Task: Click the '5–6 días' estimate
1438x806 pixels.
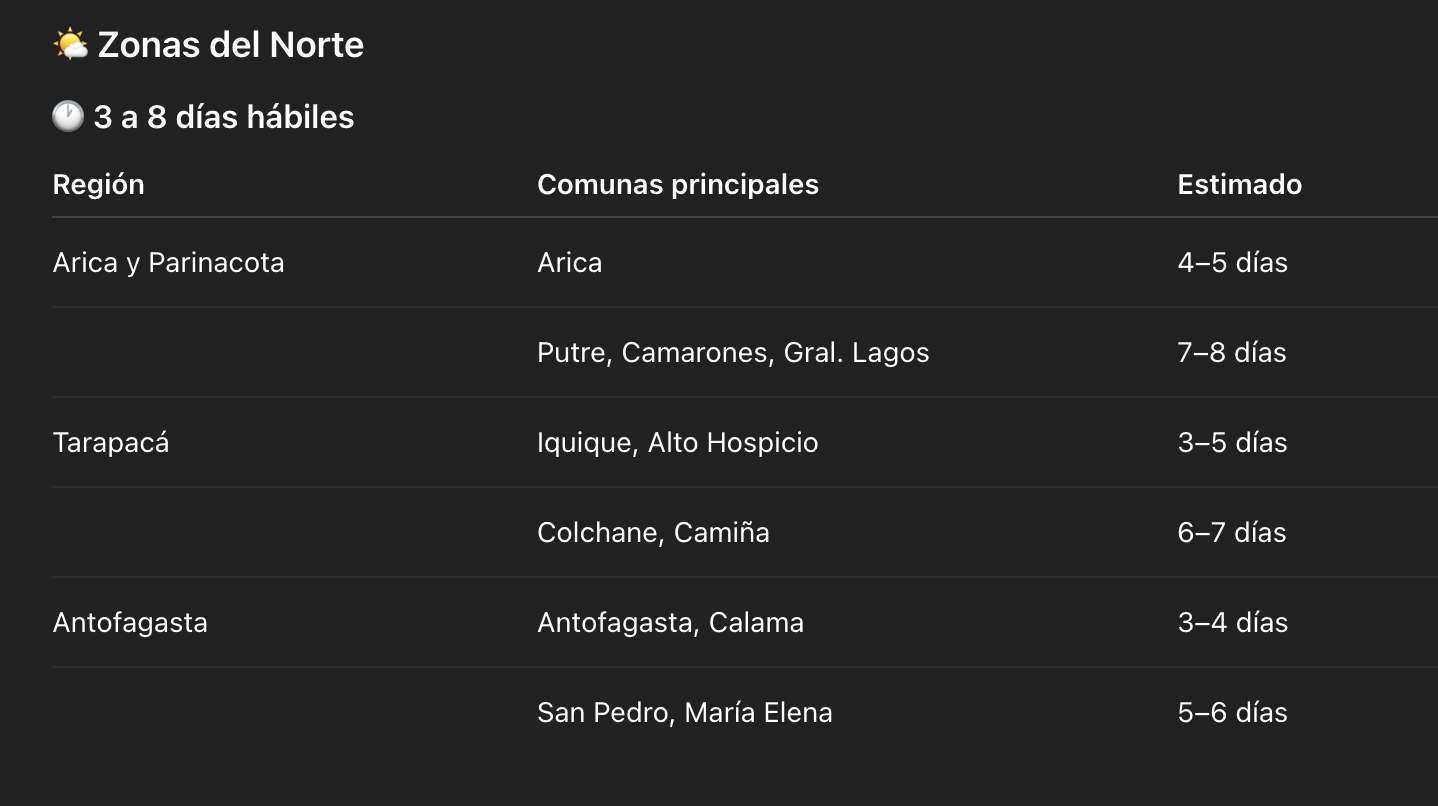Action: [1232, 713]
